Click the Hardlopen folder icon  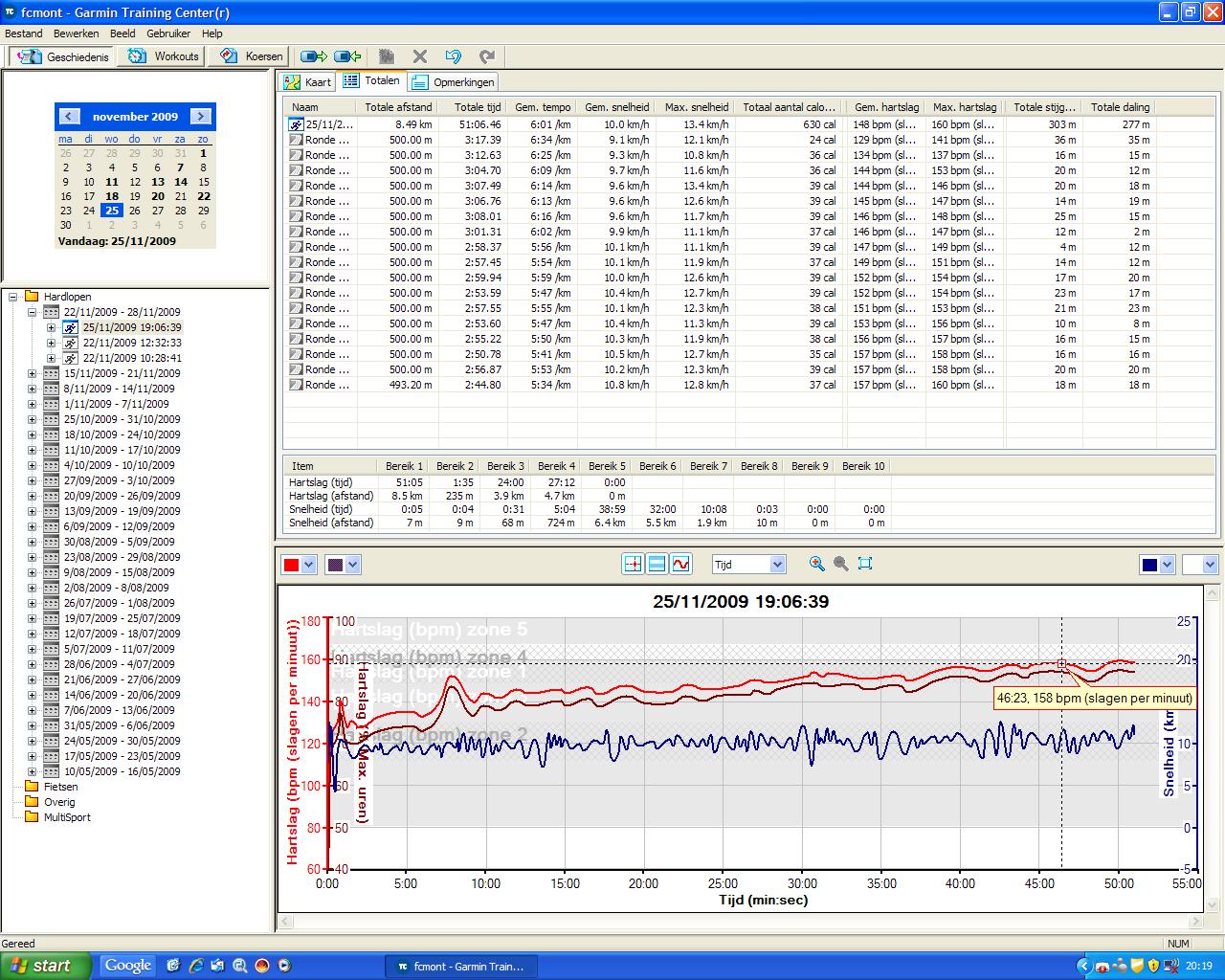31,297
